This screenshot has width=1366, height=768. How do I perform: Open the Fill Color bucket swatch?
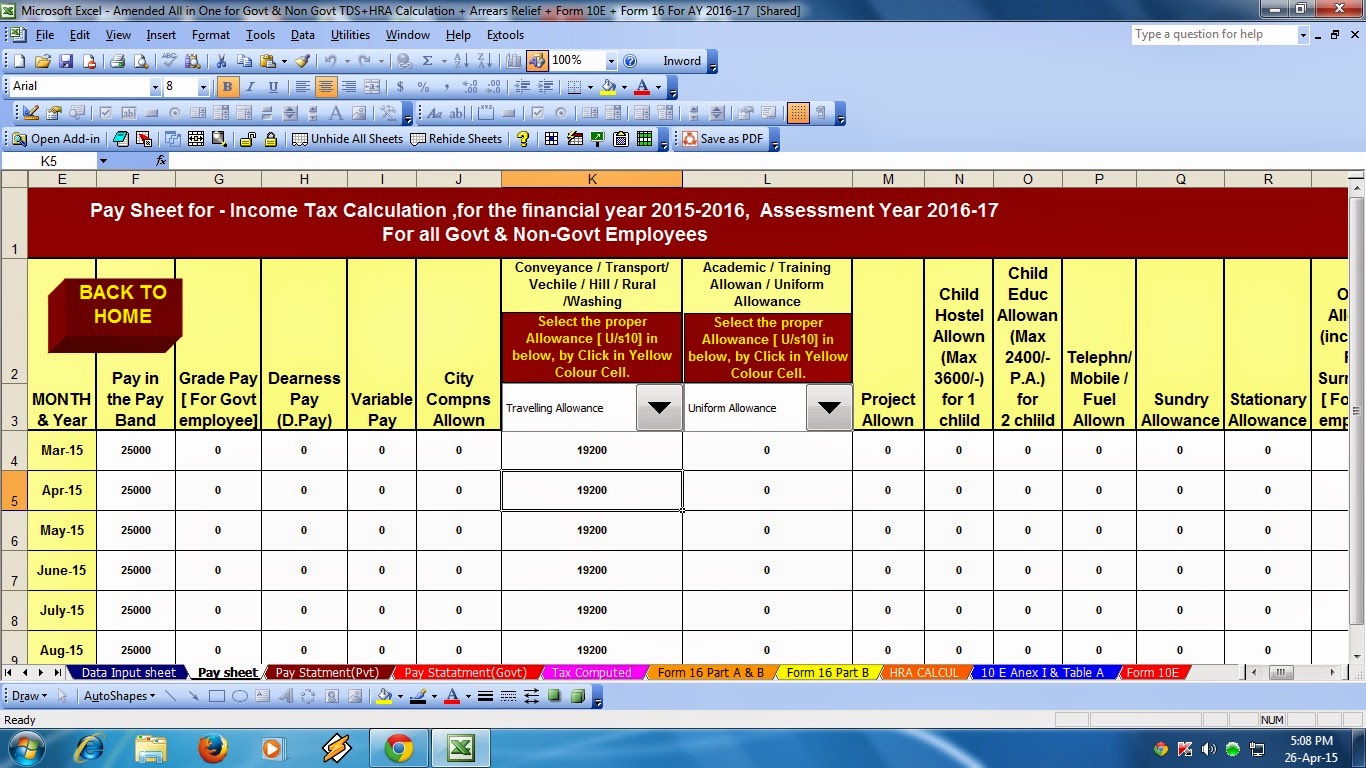coord(608,87)
